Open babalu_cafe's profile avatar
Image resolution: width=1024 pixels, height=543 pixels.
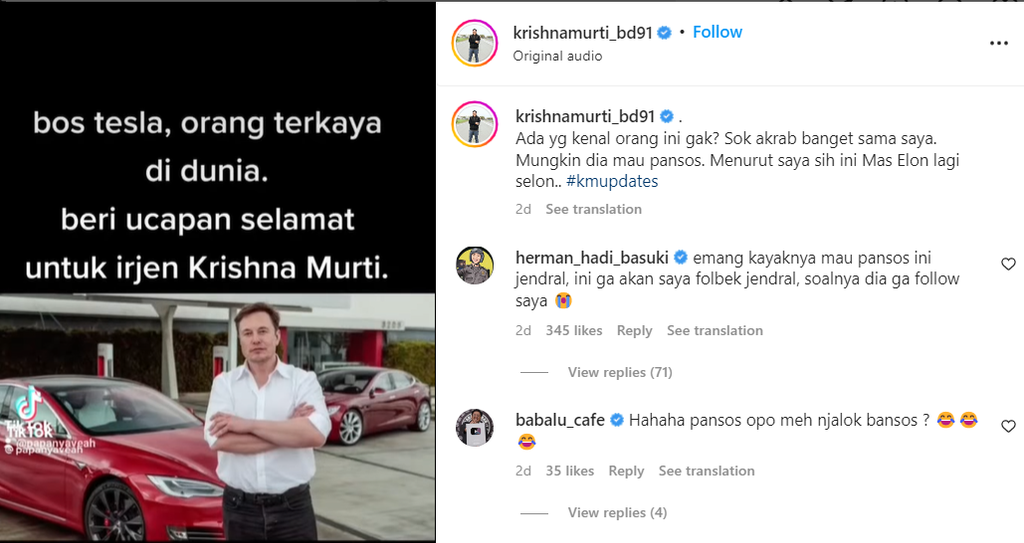[475, 428]
